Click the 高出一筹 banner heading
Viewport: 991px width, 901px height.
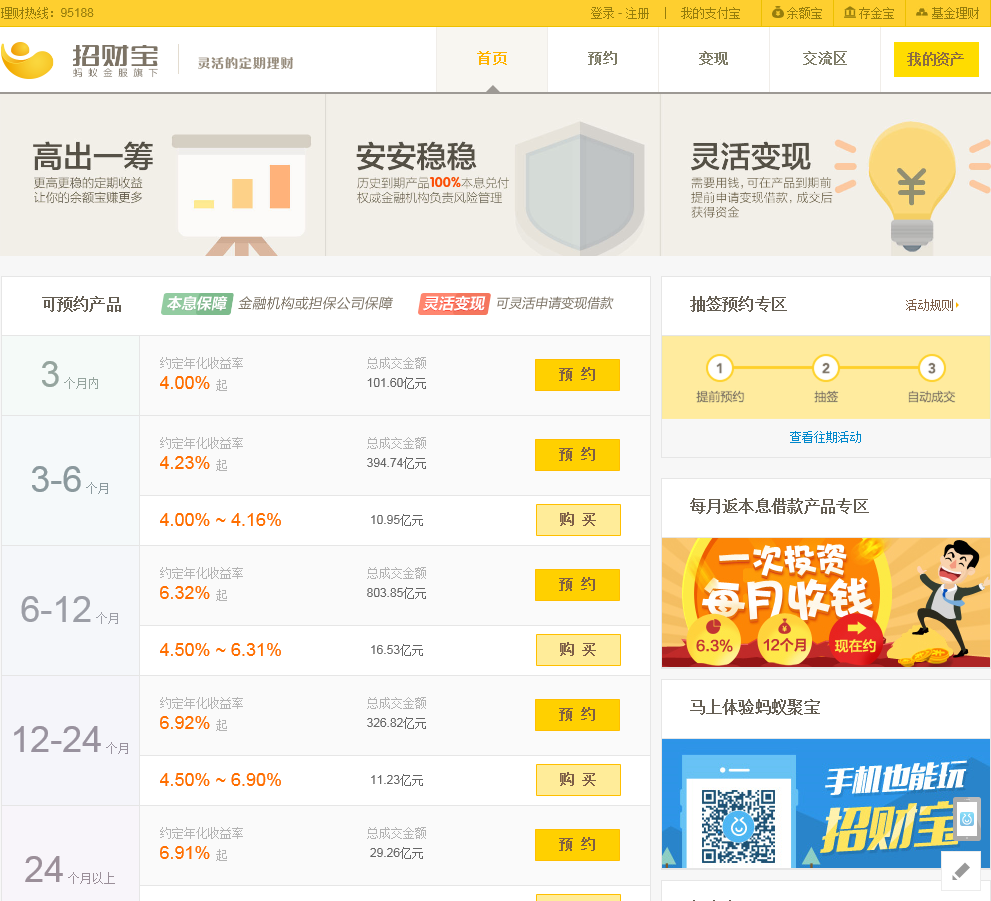pyautogui.click(x=93, y=156)
